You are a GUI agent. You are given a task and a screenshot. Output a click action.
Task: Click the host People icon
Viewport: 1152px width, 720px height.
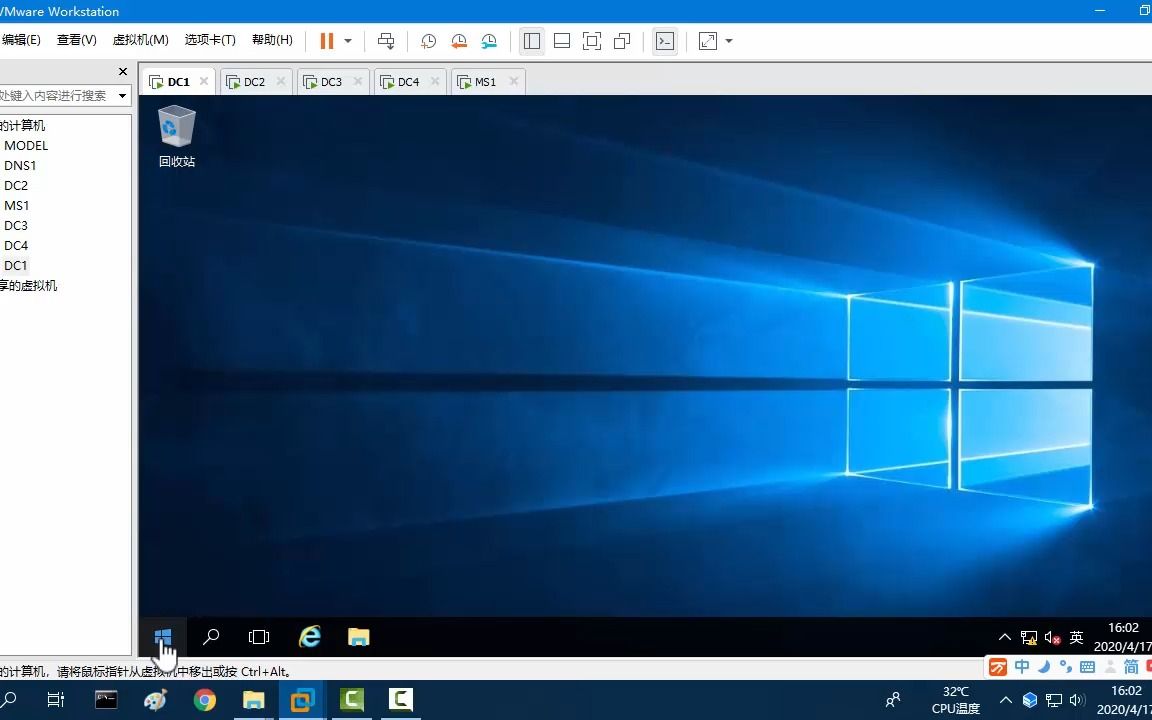coord(893,700)
